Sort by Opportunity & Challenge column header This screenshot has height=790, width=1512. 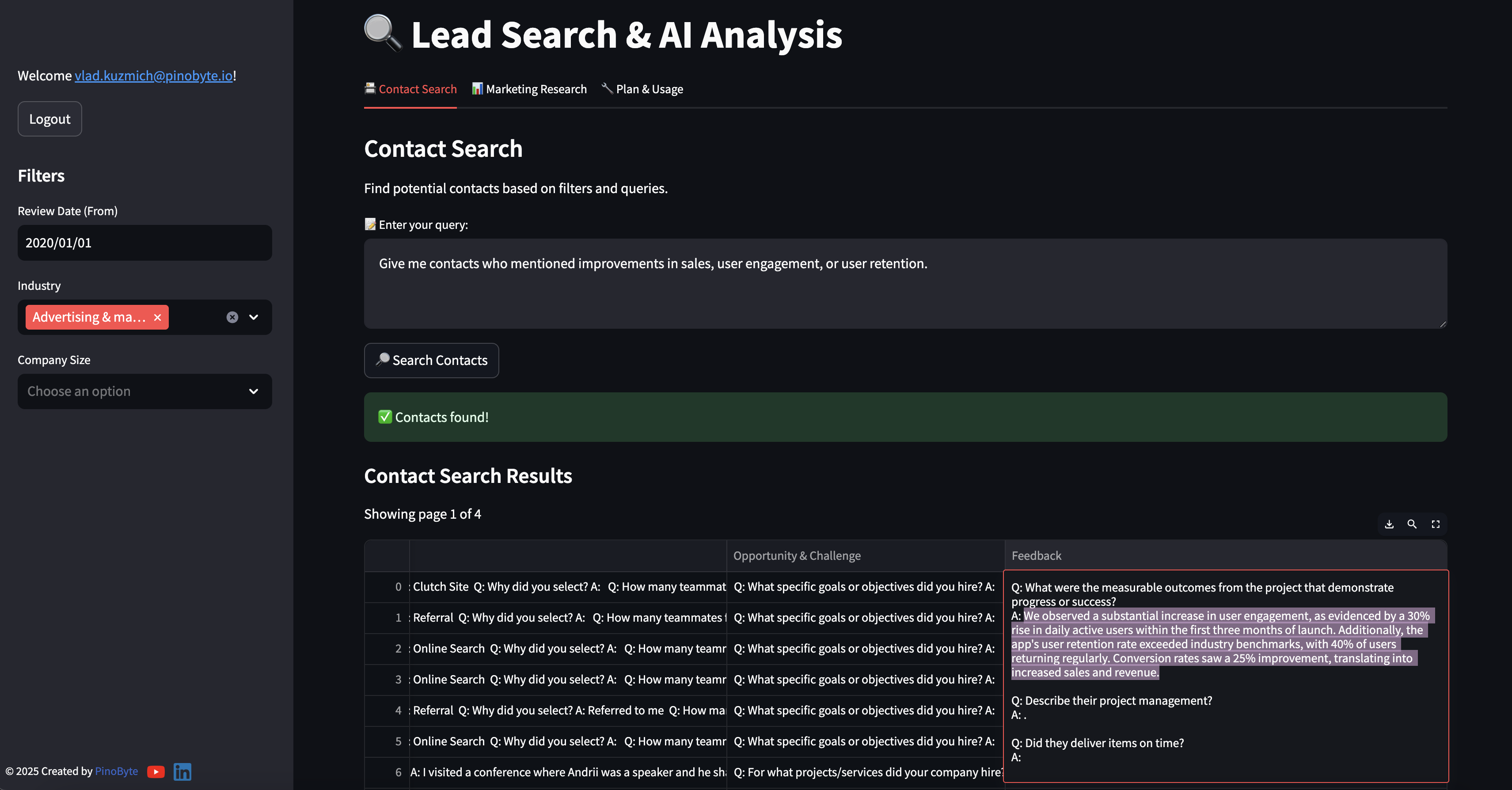(797, 556)
